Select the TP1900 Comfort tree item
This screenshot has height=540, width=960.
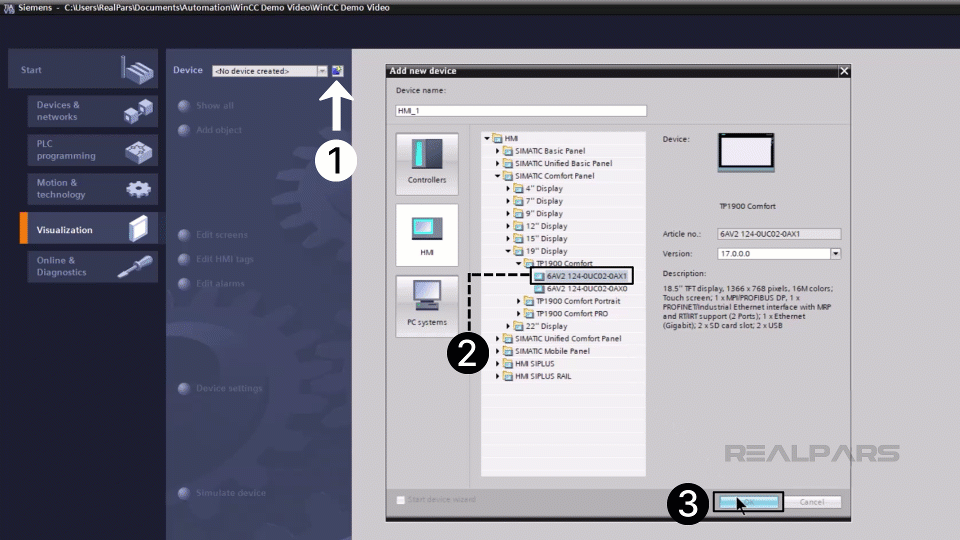[x=564, y=263]
